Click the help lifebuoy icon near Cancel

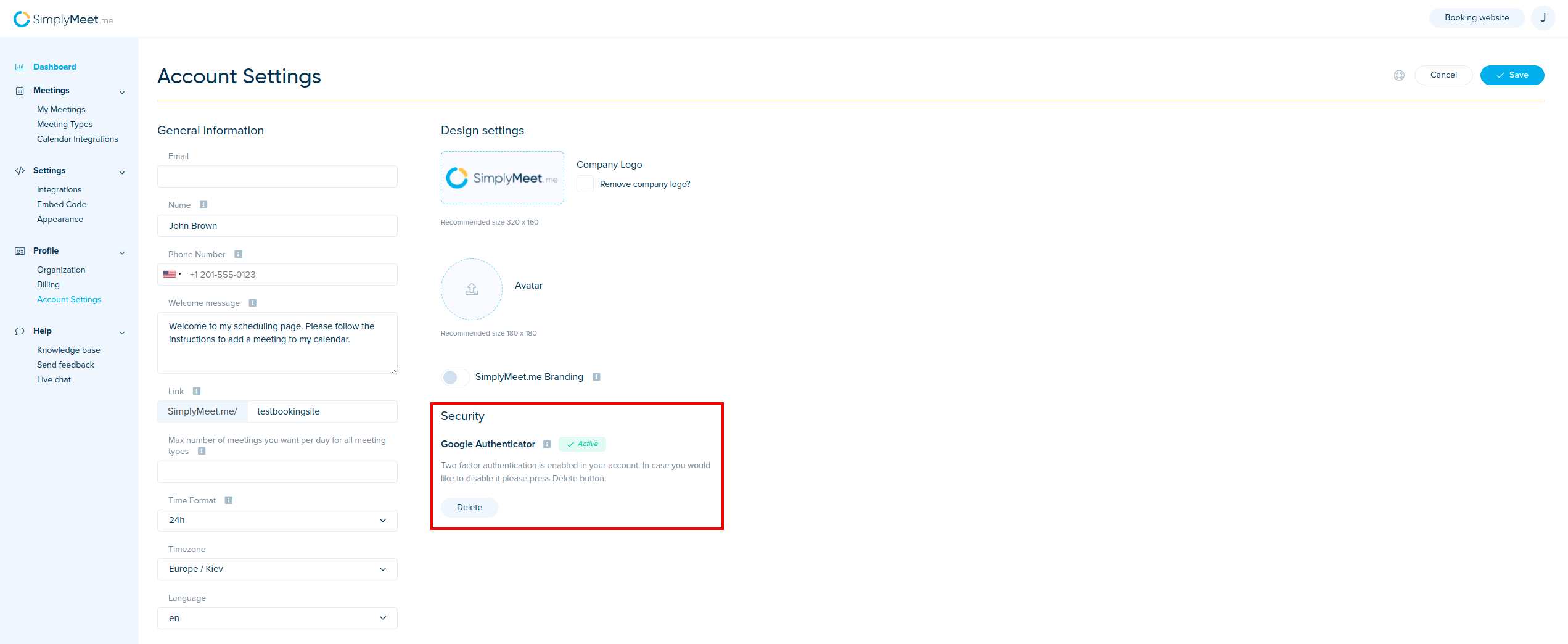(x=1399, y=75)
